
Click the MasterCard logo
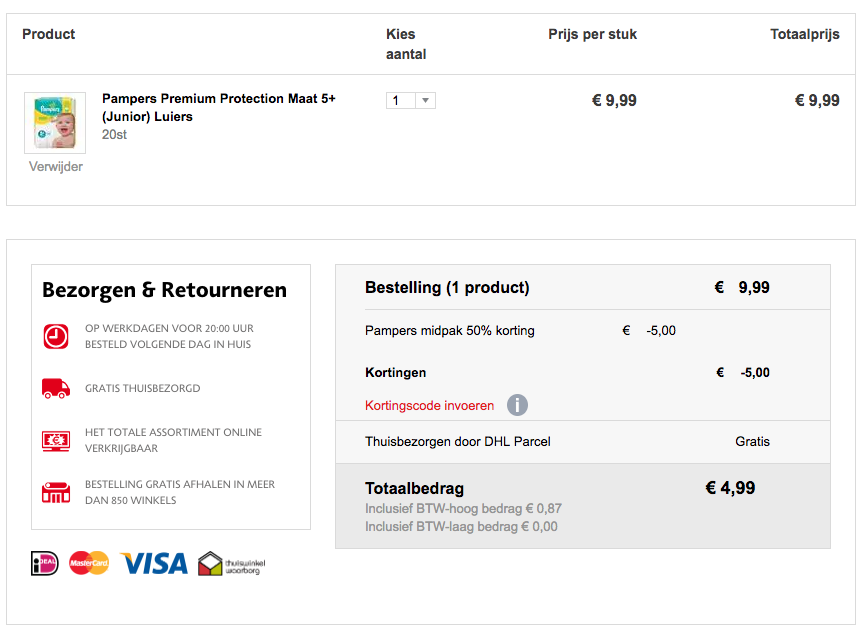click(89, 564)
